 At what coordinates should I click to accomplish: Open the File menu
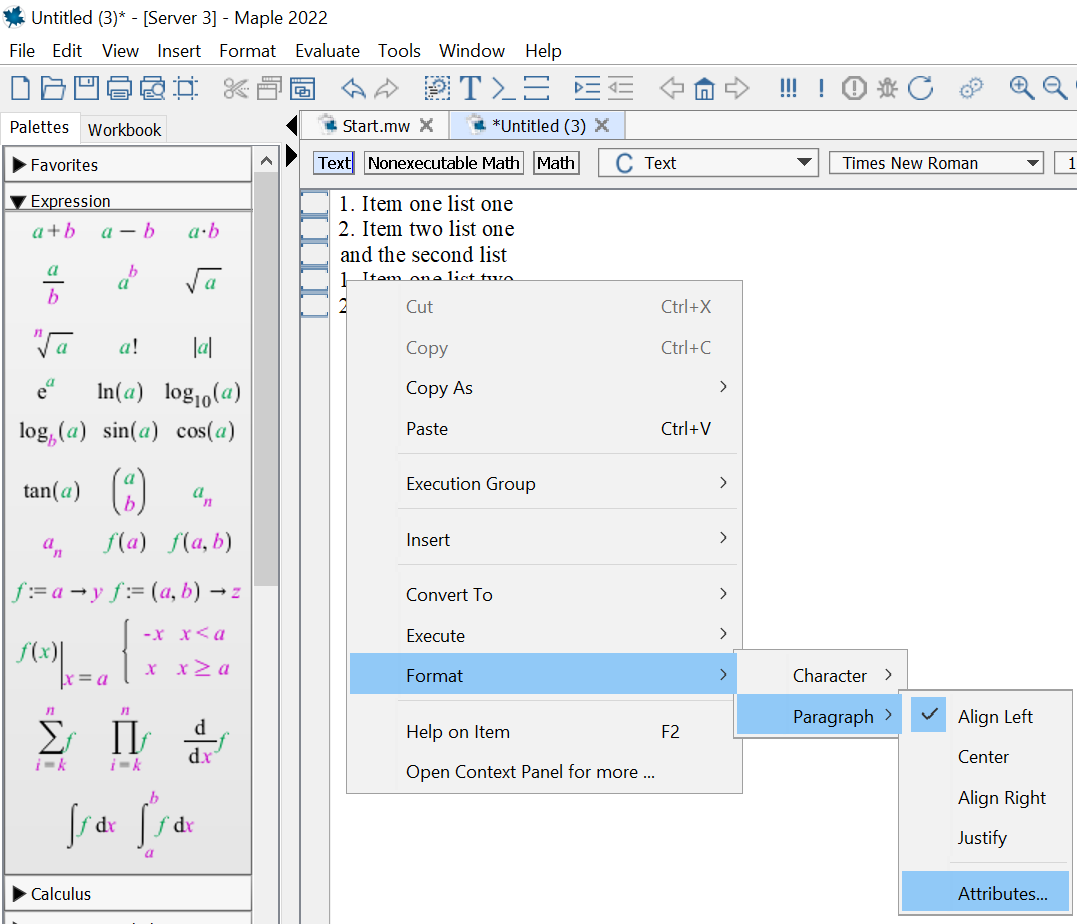tap(22, 51)
